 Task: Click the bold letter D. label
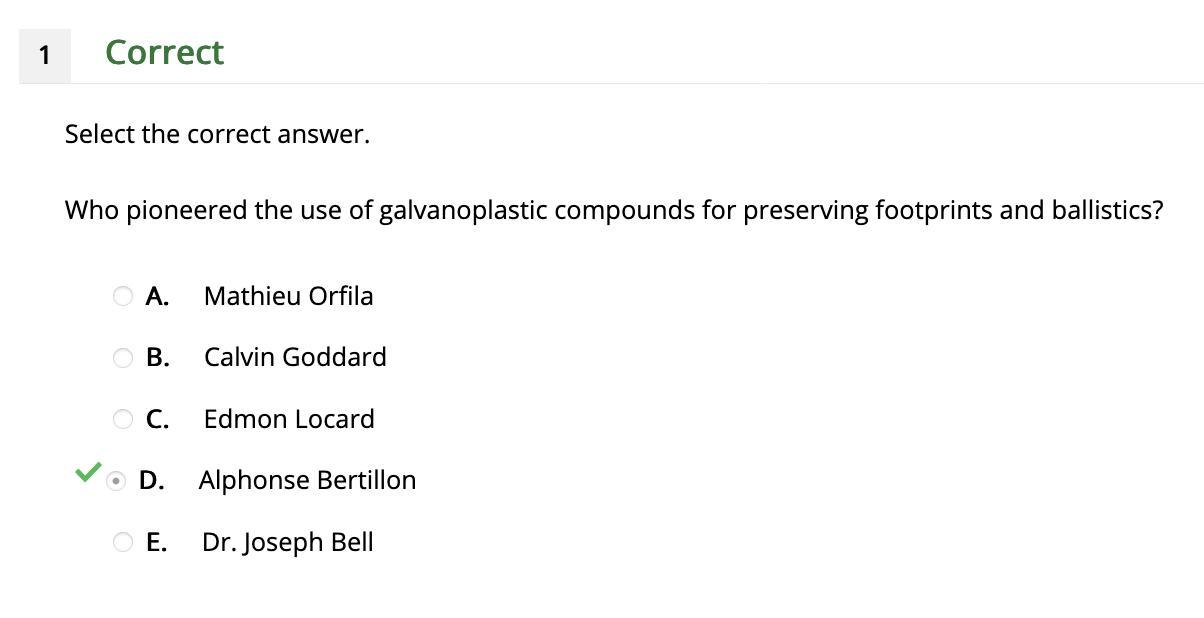(x=152, y=480)
